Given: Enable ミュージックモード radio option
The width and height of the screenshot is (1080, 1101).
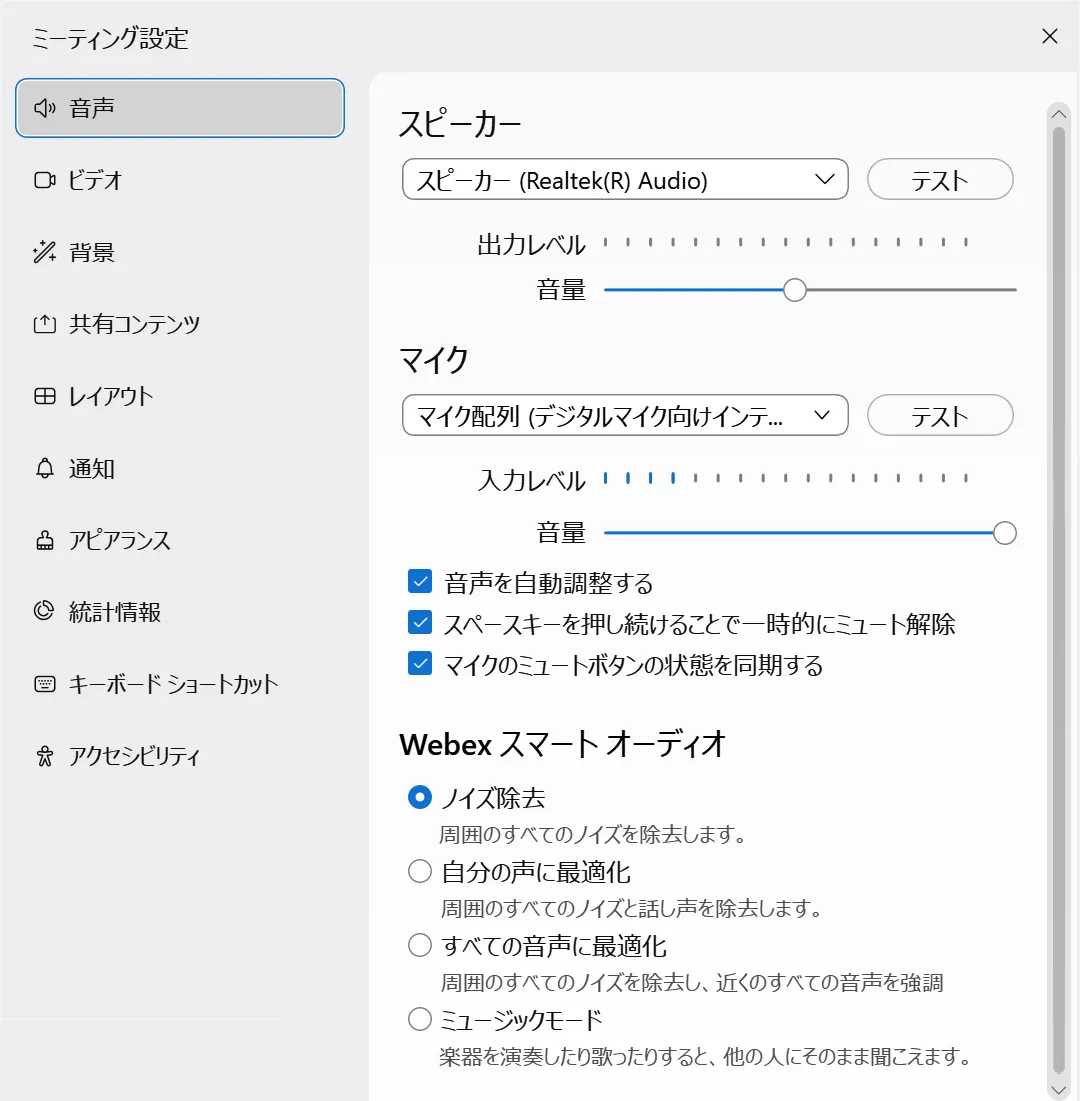Looking at the screenshot, I should click(420, 1020).
